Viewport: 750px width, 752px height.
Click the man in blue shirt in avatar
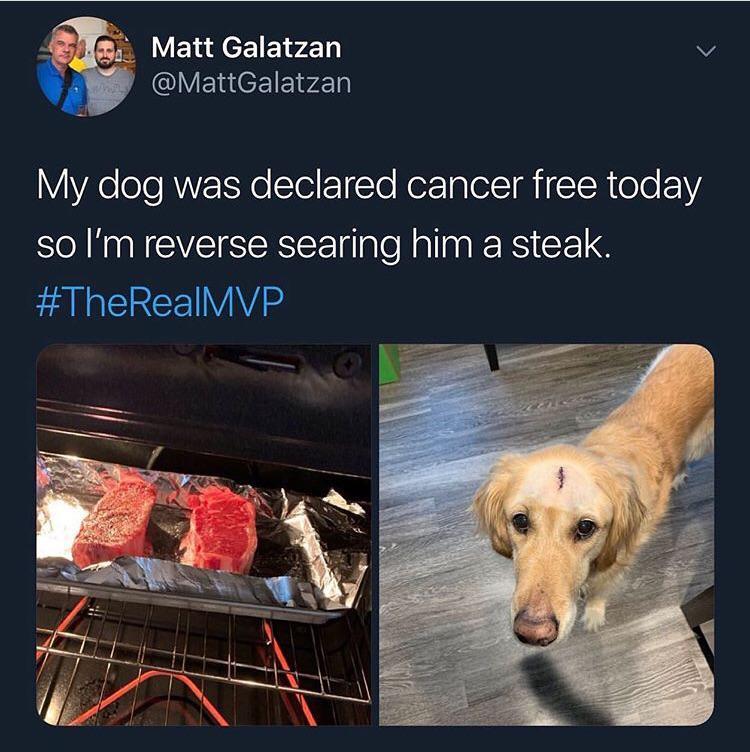pos(61,72)
